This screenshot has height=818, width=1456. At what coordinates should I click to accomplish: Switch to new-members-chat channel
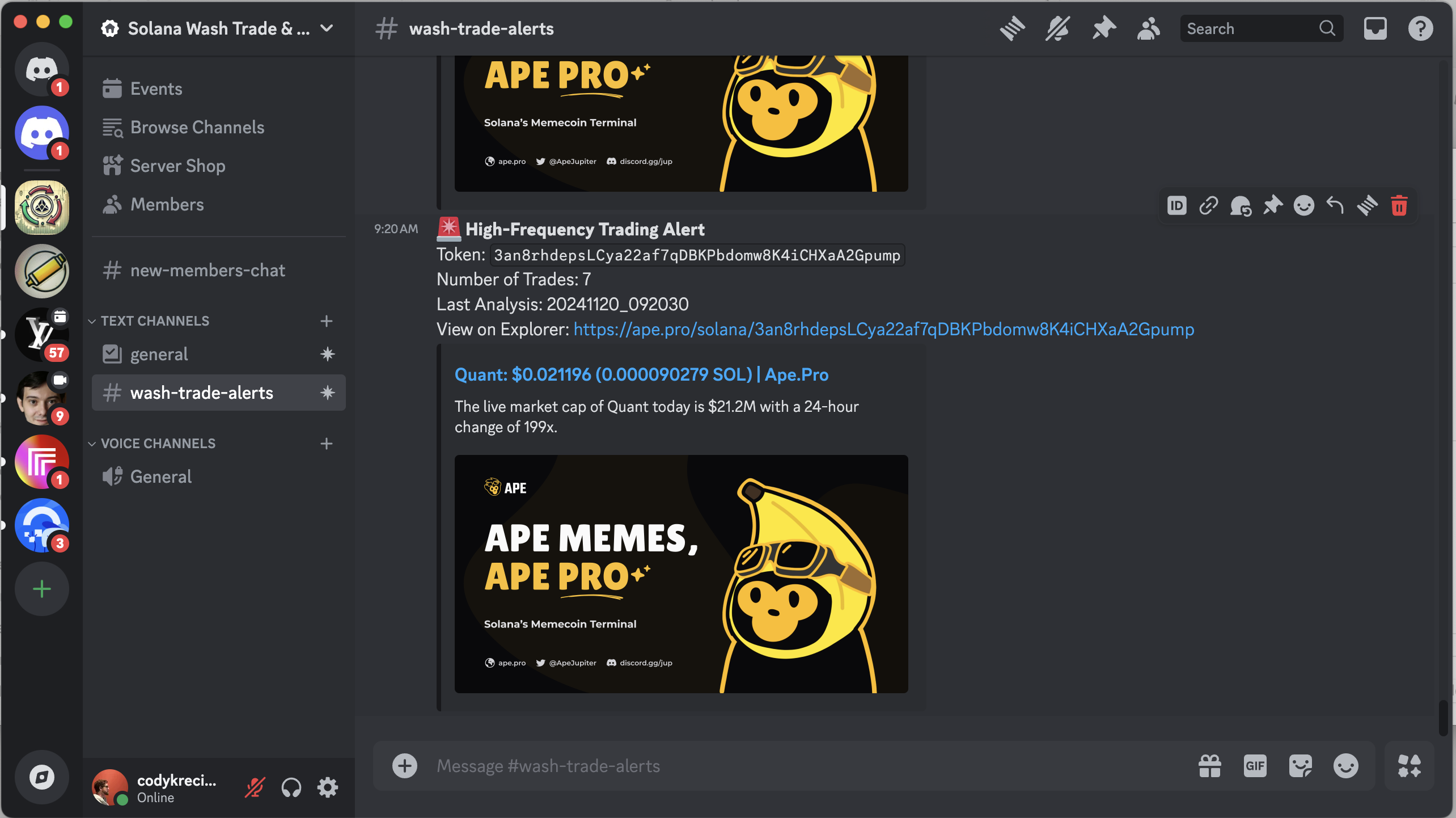(219, 270)
